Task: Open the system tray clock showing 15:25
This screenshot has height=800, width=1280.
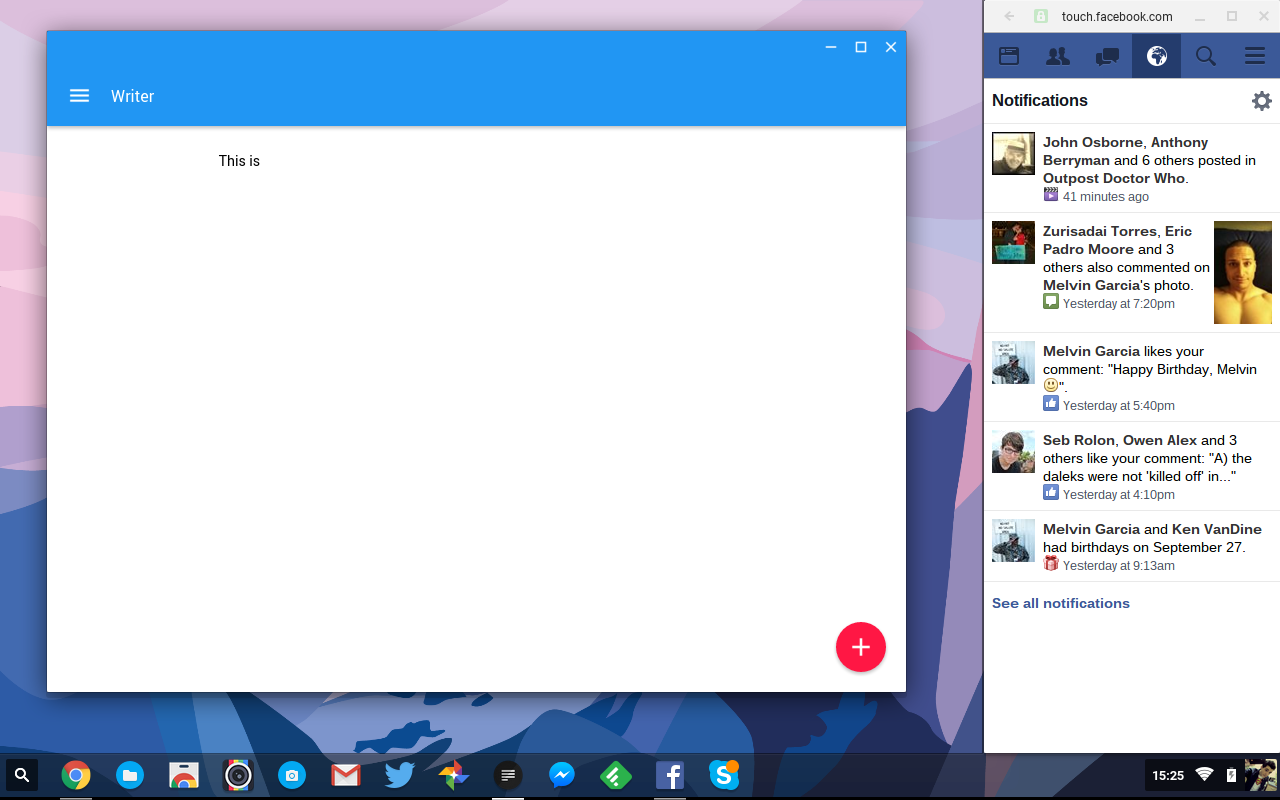Action: click(x=1167, y=775)
